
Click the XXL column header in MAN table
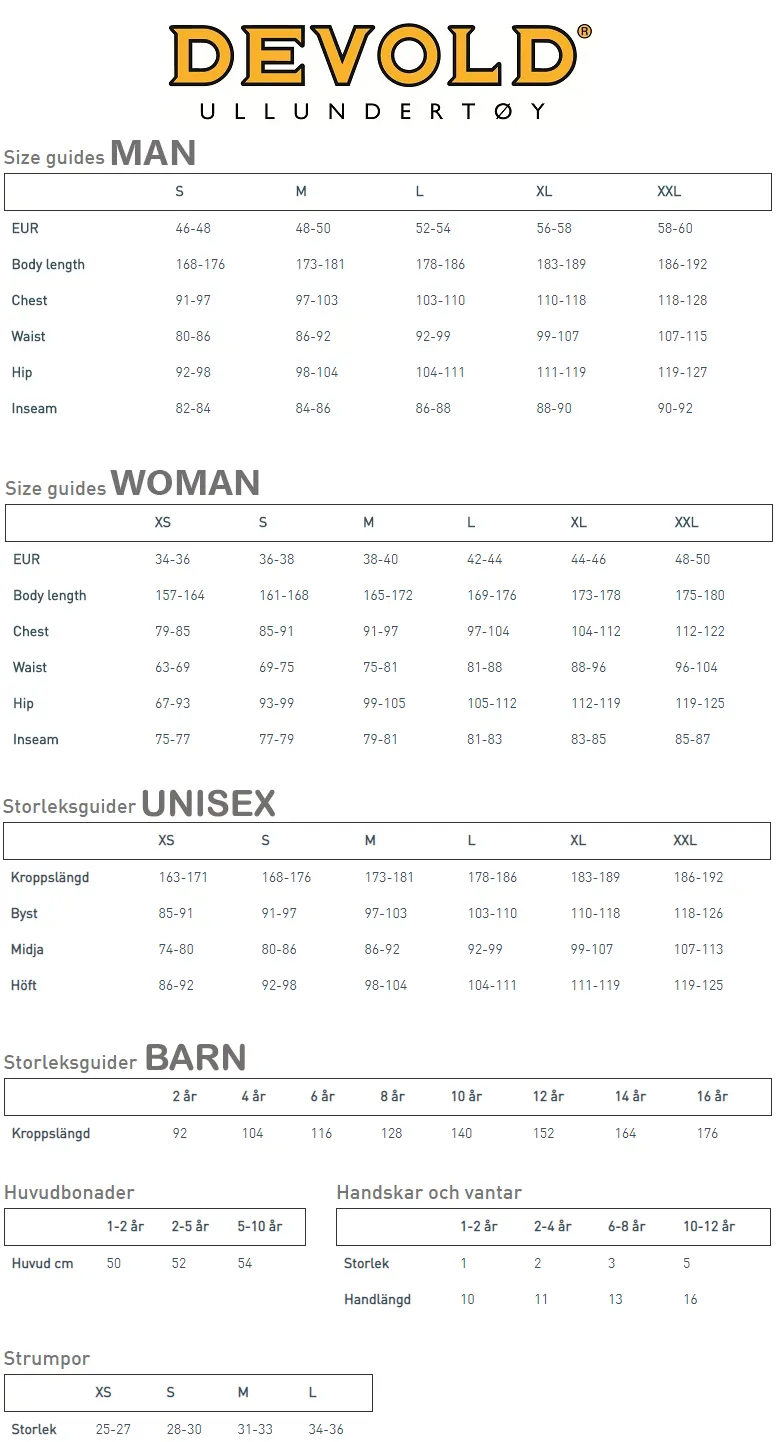tap(669, 191)
